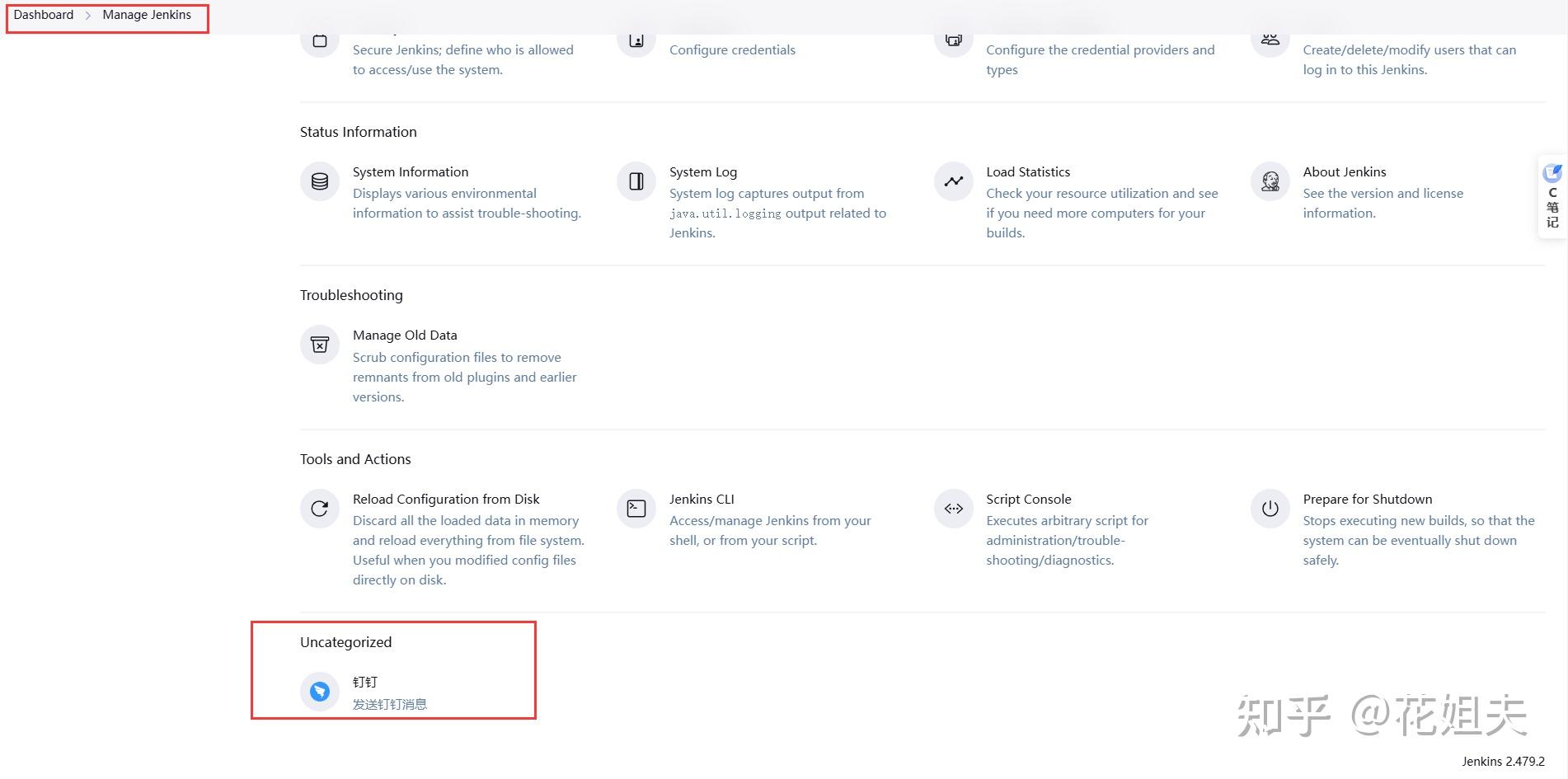Click the Script Console code icon
The width and height of the screenshot is (1568, 779).
tap(954, 509)
